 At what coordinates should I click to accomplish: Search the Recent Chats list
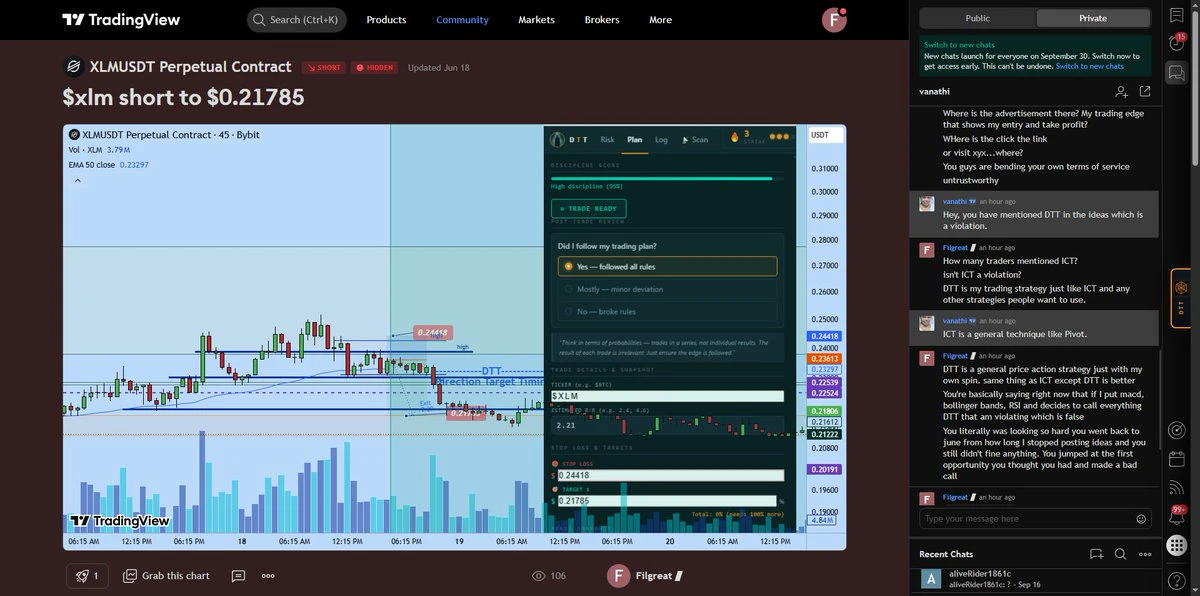tap(1121, 554)
